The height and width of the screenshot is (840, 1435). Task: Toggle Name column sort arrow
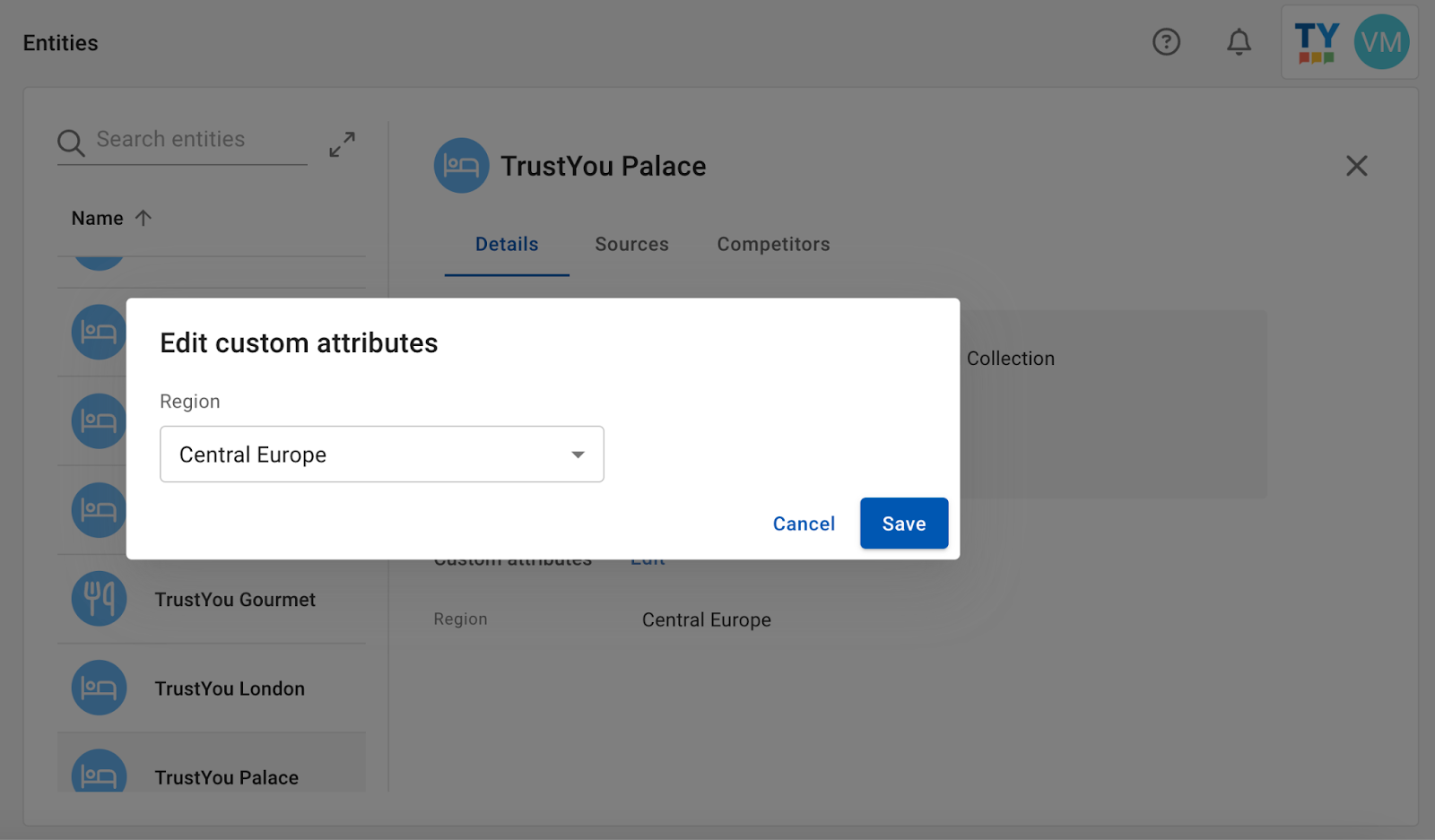143,218
